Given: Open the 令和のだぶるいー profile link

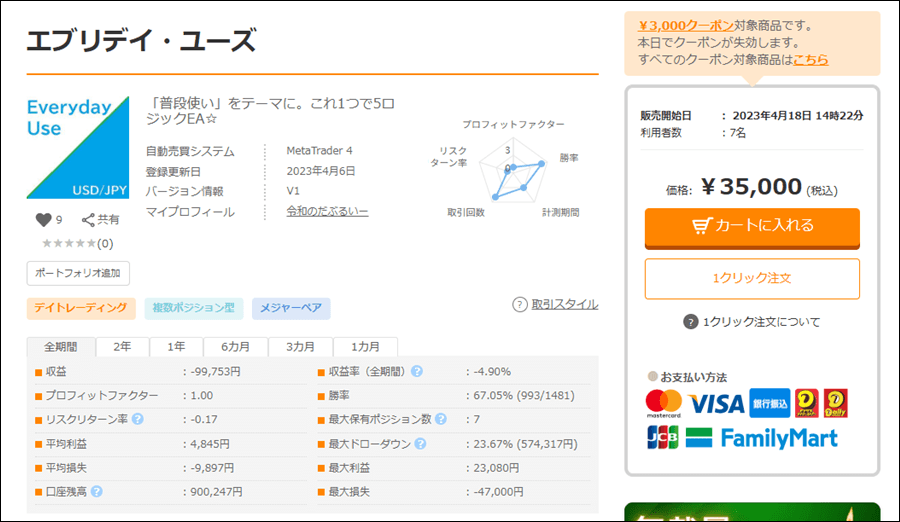Looking at the screenshot, I should 327,212.
